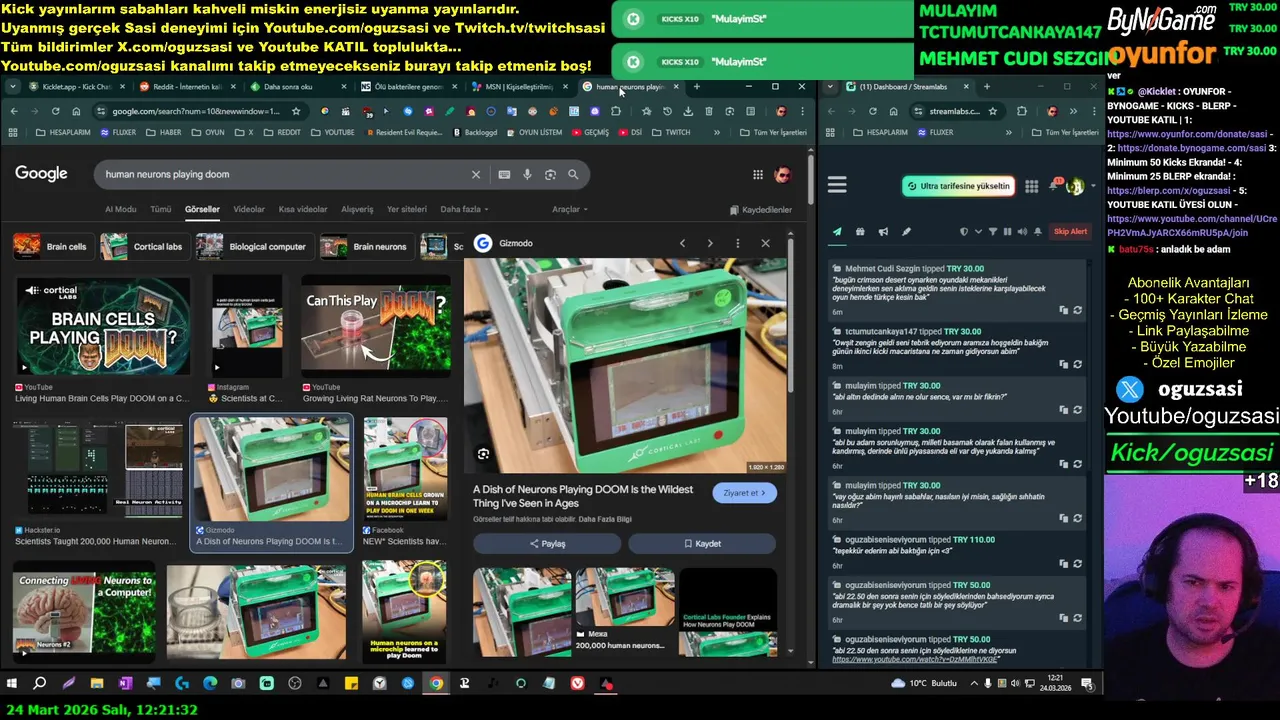1280x720 pixels.
Task: Click the lens search icon on preview image
Action: 483,454
